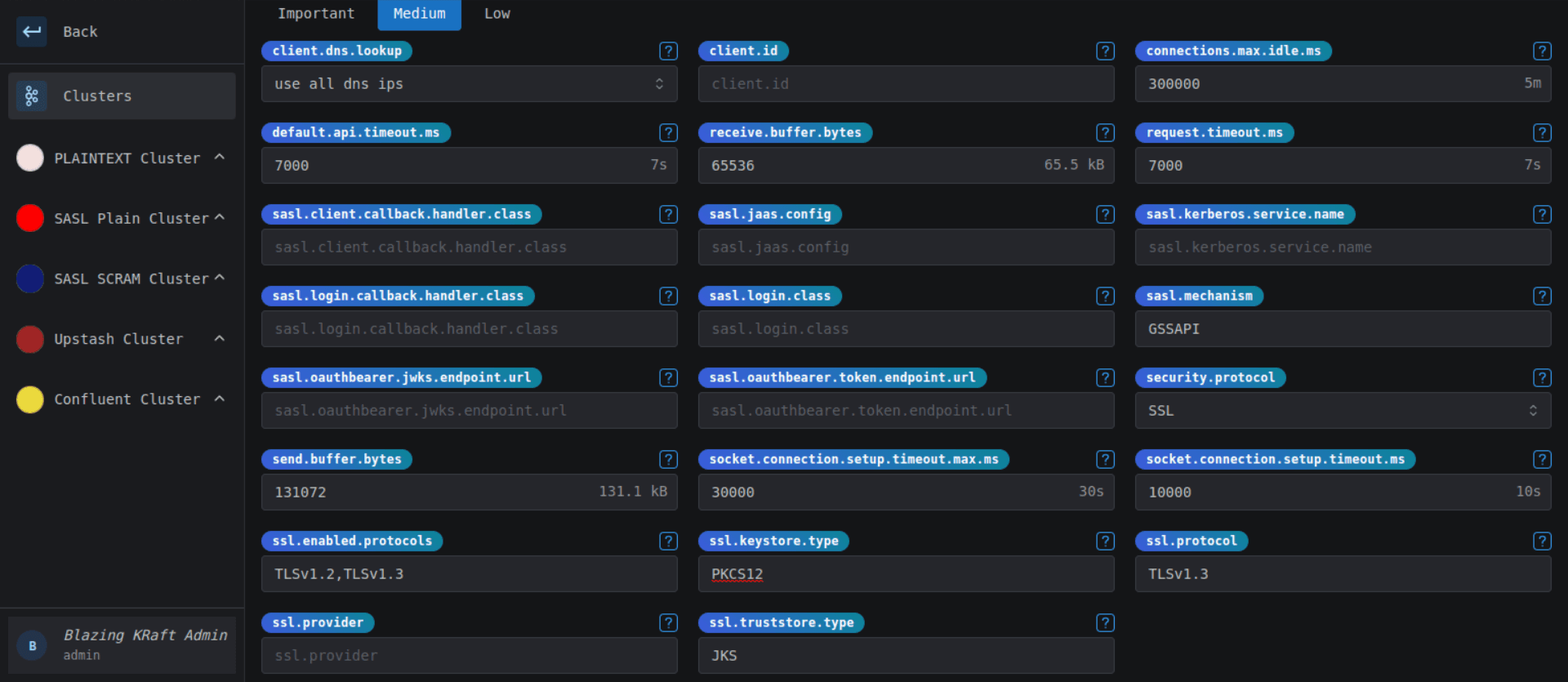Screen dimensions: 1568x682
Task: Open help for sasl.oauthbearer.token.endpoint.url
Action: (x=1105, y=377)
